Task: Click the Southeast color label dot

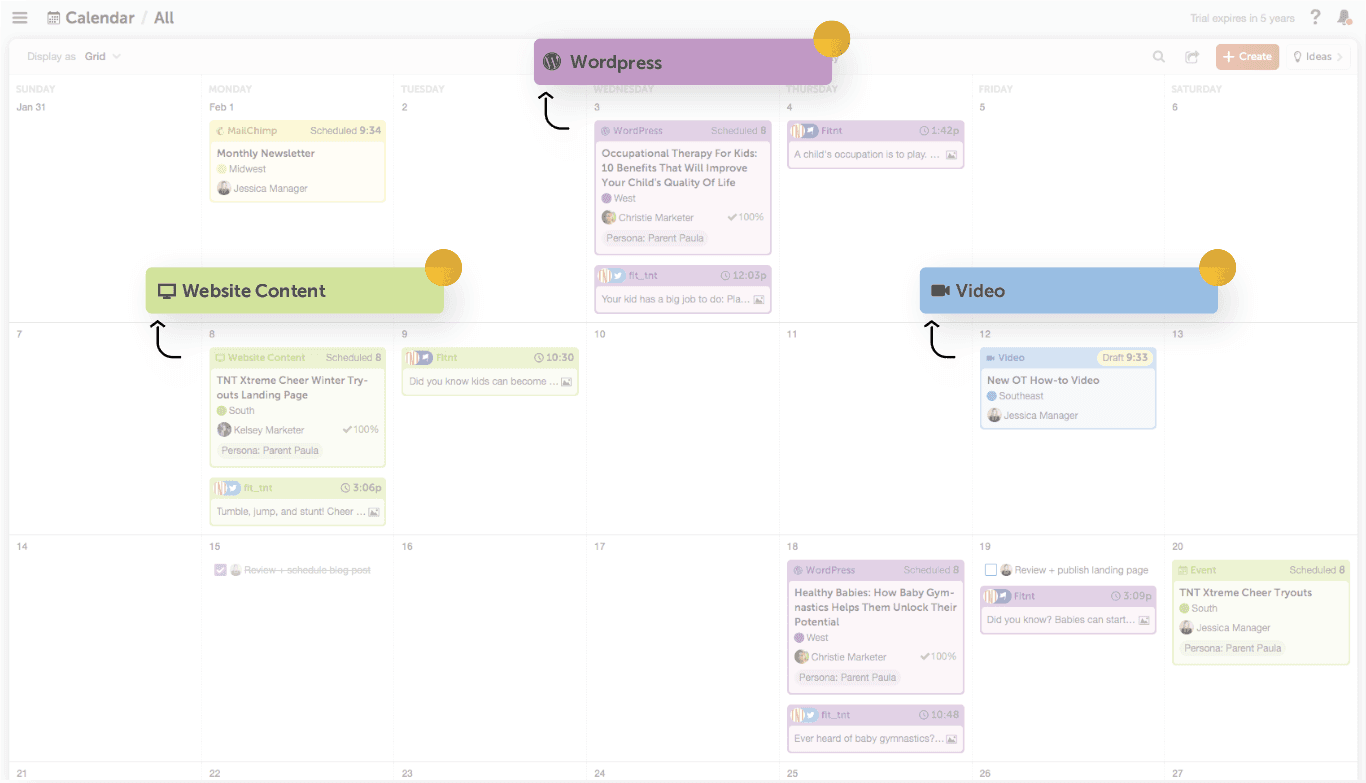Action: [x=992, y=396]
